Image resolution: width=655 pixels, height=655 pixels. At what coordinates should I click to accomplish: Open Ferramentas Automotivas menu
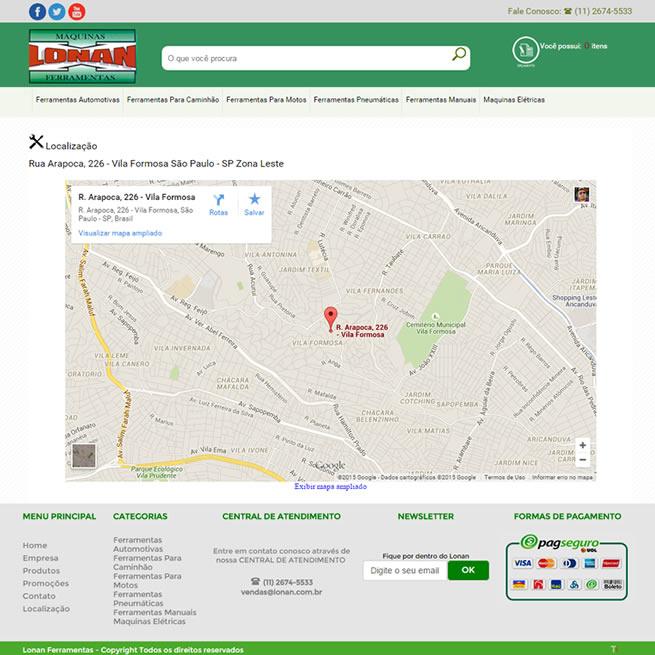click(78, 100)
